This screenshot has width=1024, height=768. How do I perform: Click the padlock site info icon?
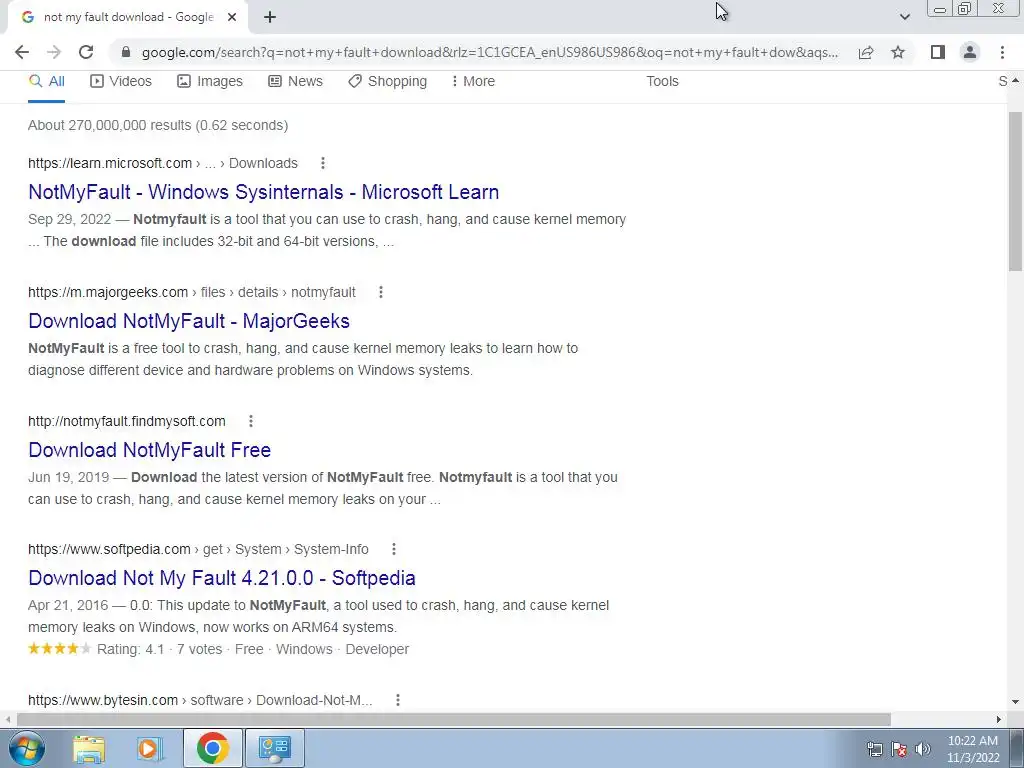[126, 52]
